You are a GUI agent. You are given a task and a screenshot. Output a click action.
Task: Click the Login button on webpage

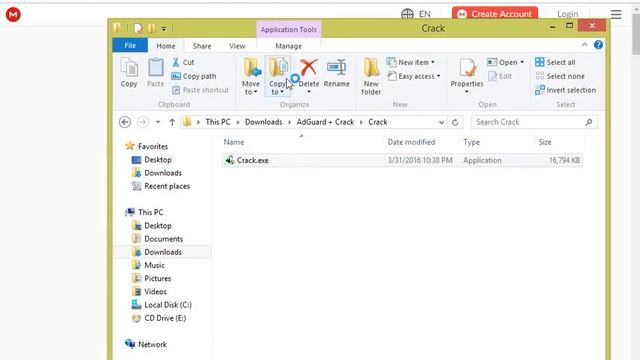pos(568,14)
